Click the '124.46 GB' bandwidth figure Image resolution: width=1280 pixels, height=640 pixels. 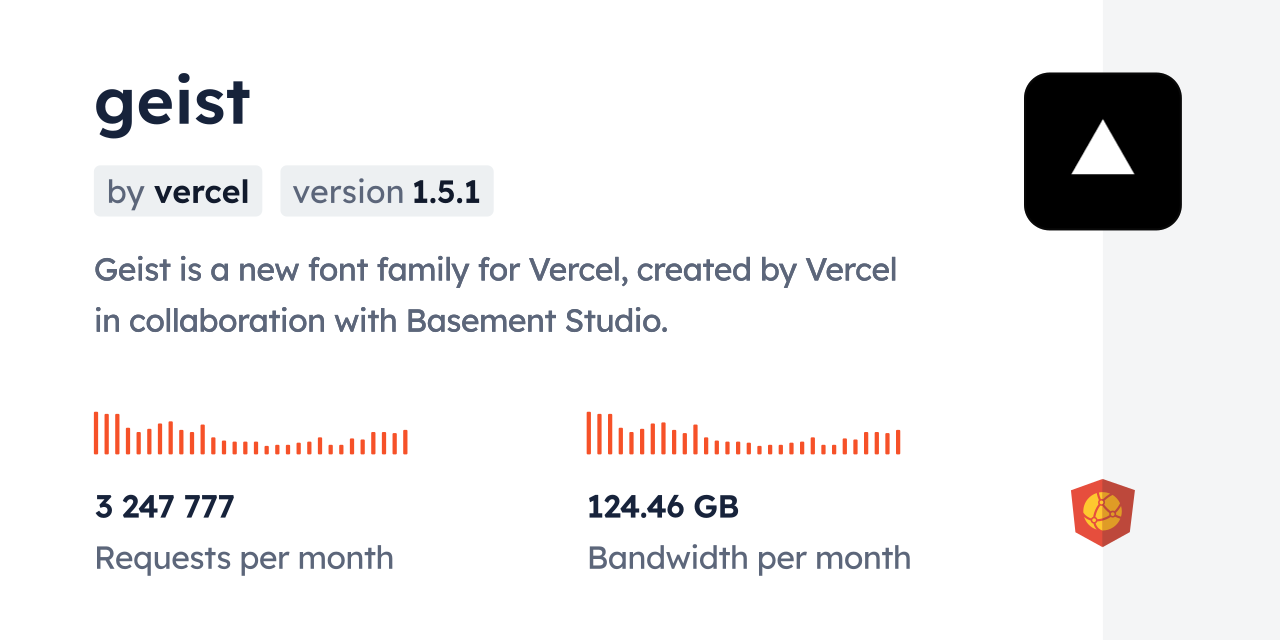point(662,507)
